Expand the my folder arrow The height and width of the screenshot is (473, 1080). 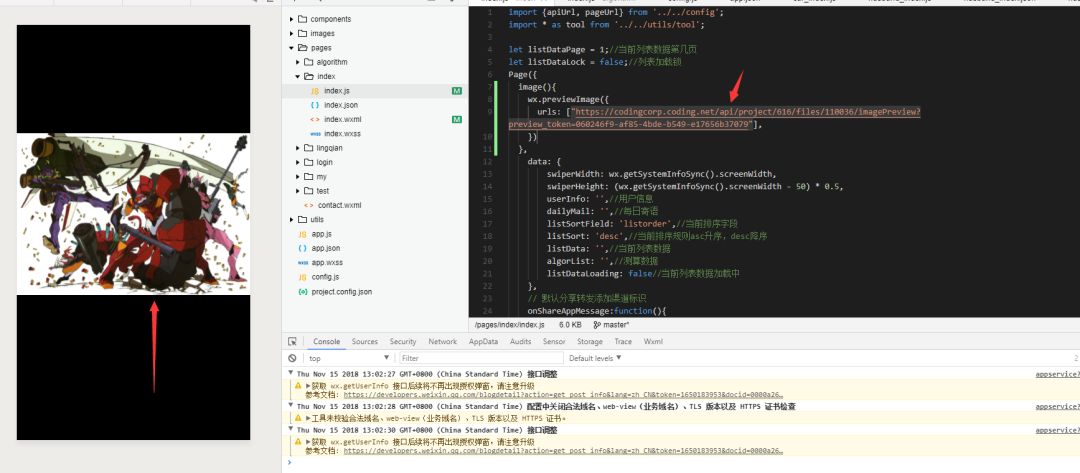tap(298, 177)
